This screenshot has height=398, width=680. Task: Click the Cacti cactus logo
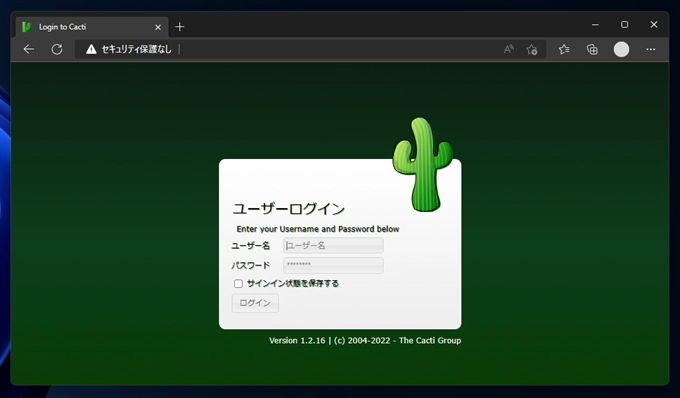(x=422, y=165)
